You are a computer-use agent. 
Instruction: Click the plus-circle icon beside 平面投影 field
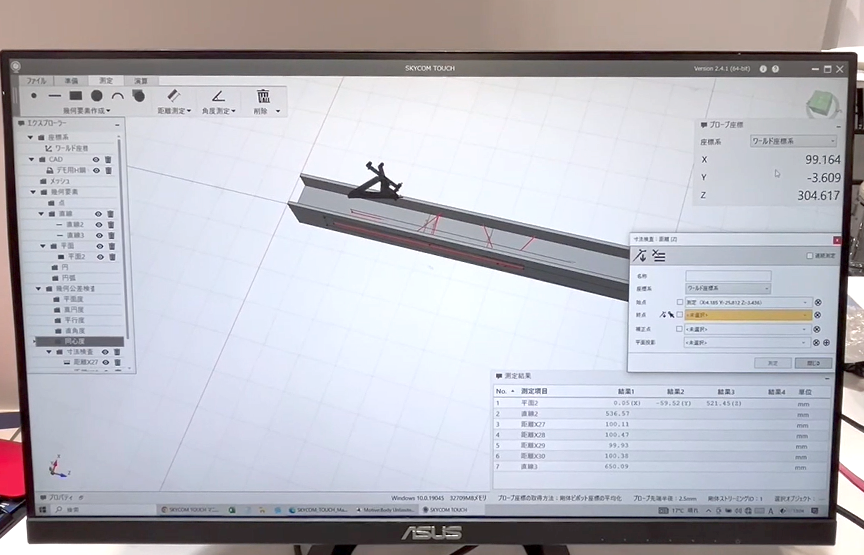pyautogui.click(x=827, y=342)
